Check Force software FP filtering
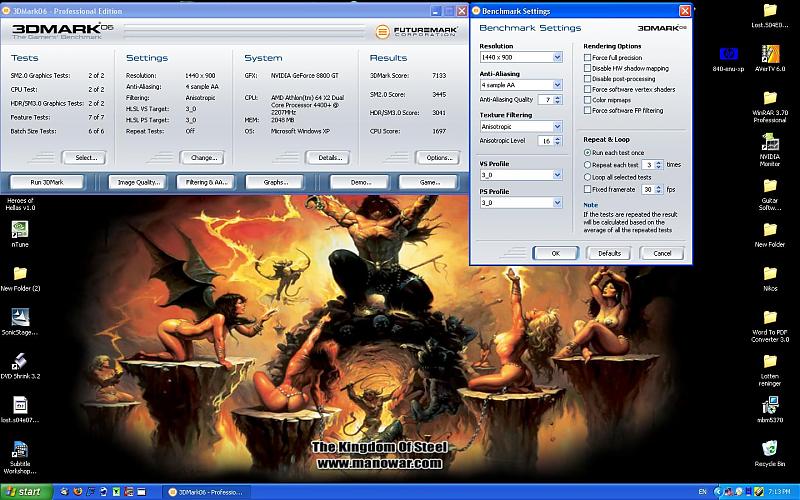The height and width of the screenshot is (500, 800). click(x=588, y=110)
